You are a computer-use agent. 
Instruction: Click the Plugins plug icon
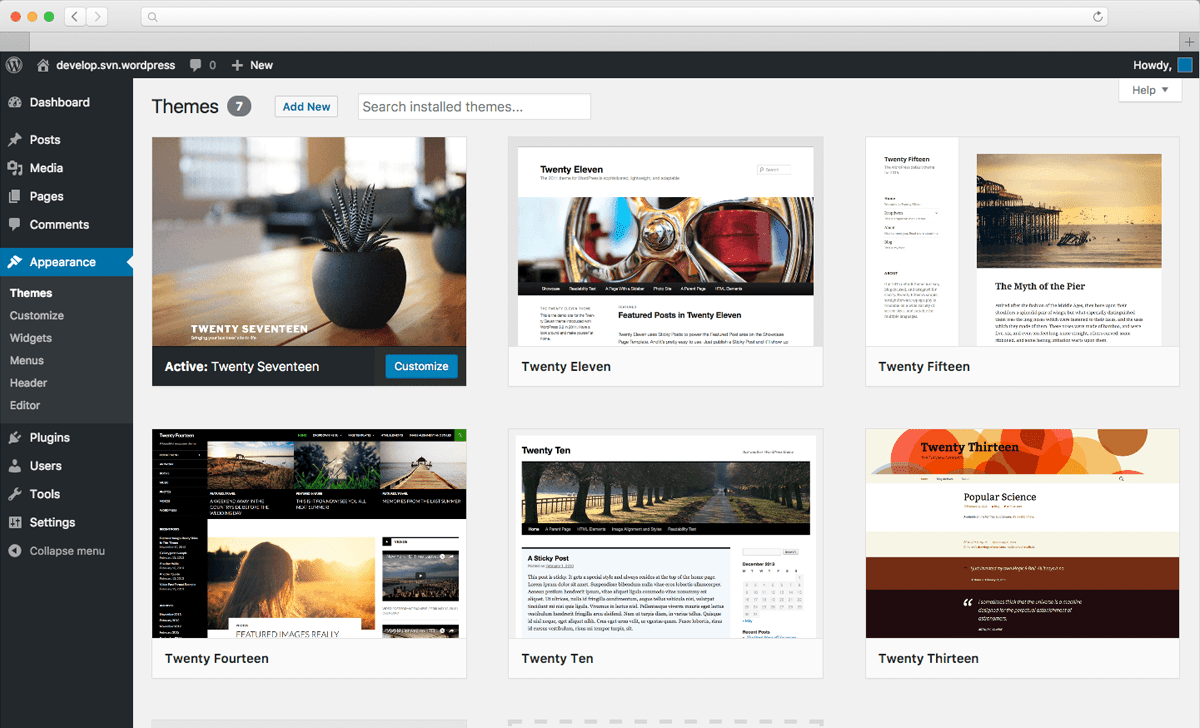pyautogui.click(x=15, y=437)
